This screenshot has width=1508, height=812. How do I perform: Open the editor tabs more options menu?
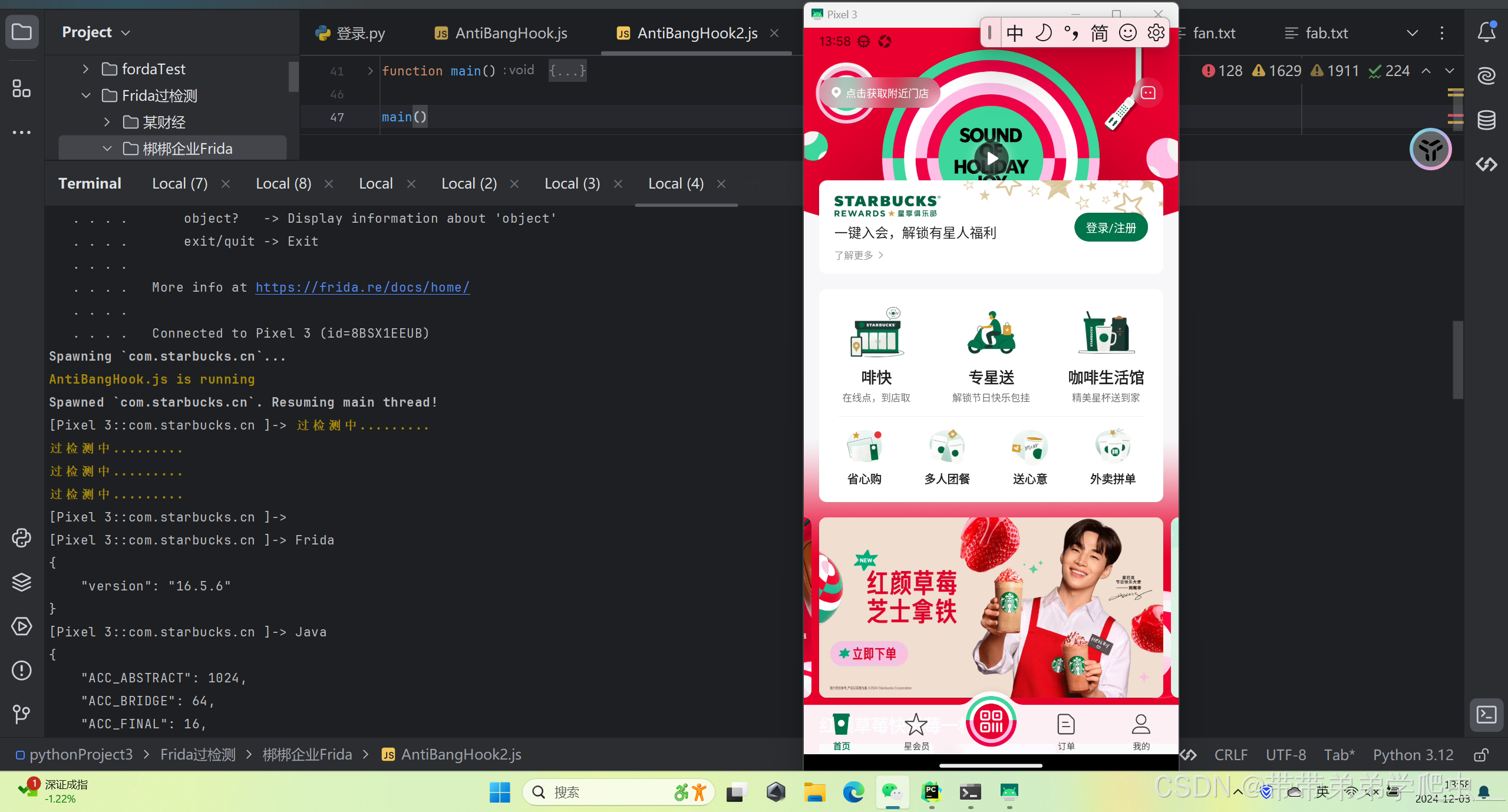click(x=1442, y=33)
